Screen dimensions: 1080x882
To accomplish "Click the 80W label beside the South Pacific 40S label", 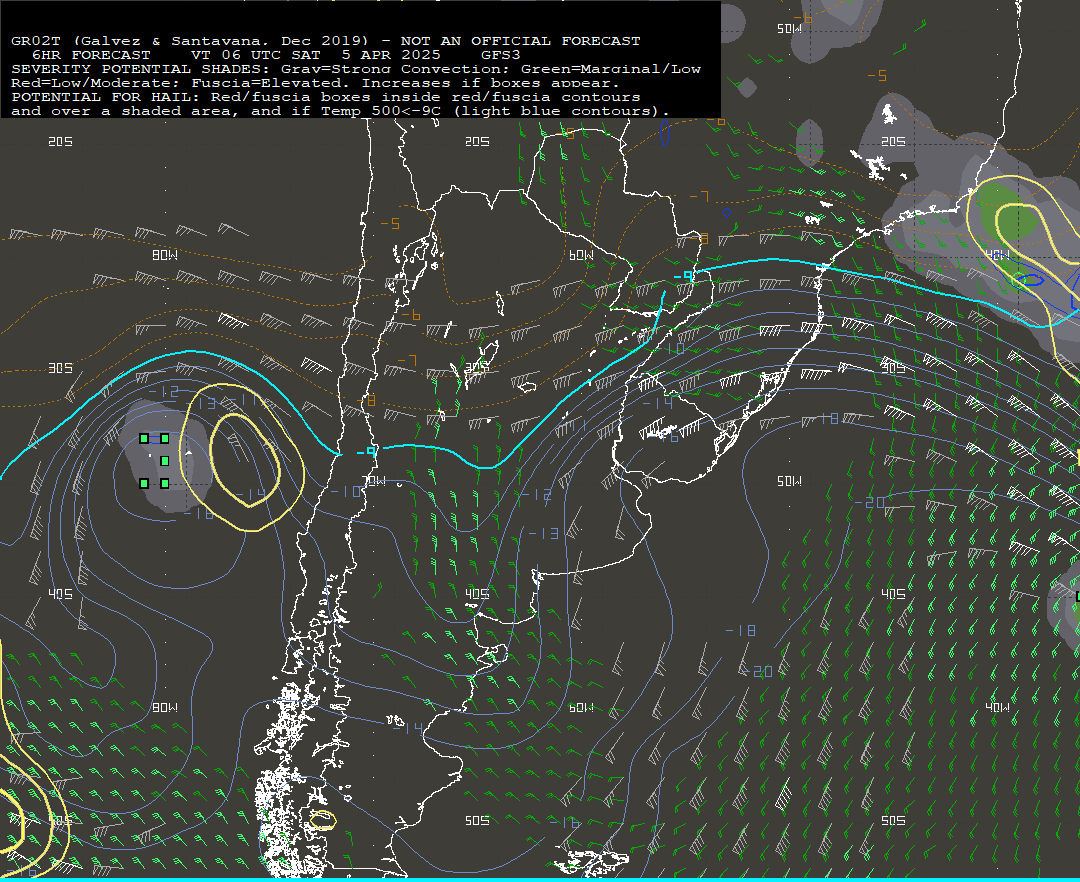I will coord(165,707).
